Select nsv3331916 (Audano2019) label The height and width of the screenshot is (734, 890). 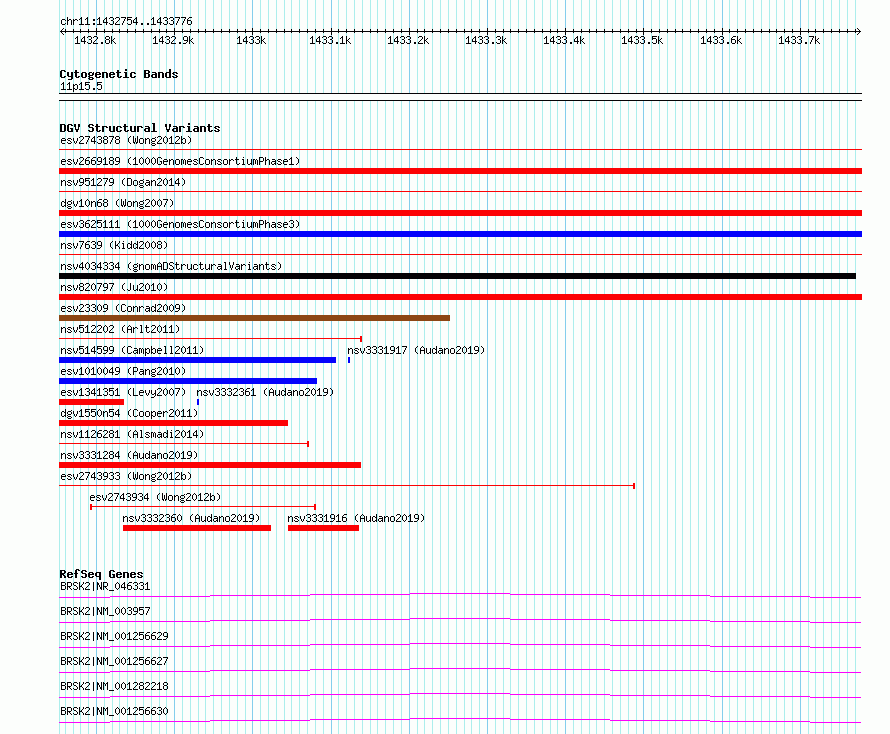(356, 518)
